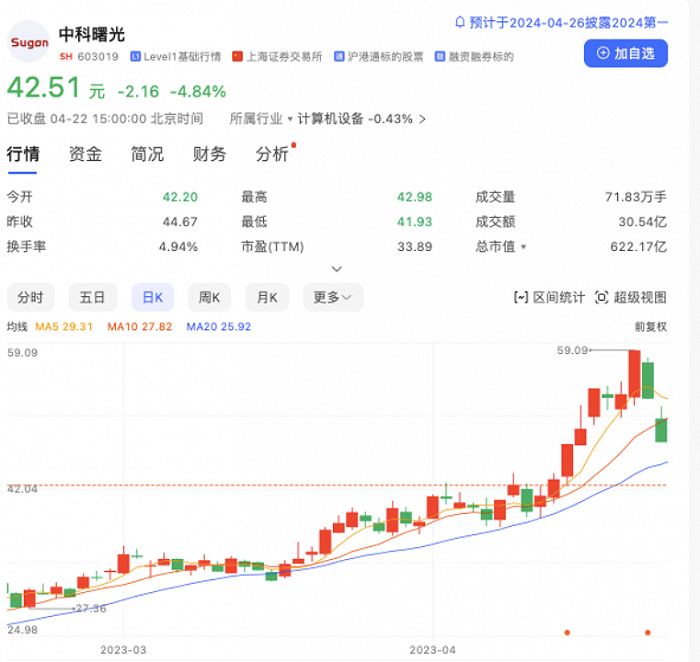This screenshot has width=700, height=662.
Task: Open the 更多 chart period dropdown
Action: (333, 297)
